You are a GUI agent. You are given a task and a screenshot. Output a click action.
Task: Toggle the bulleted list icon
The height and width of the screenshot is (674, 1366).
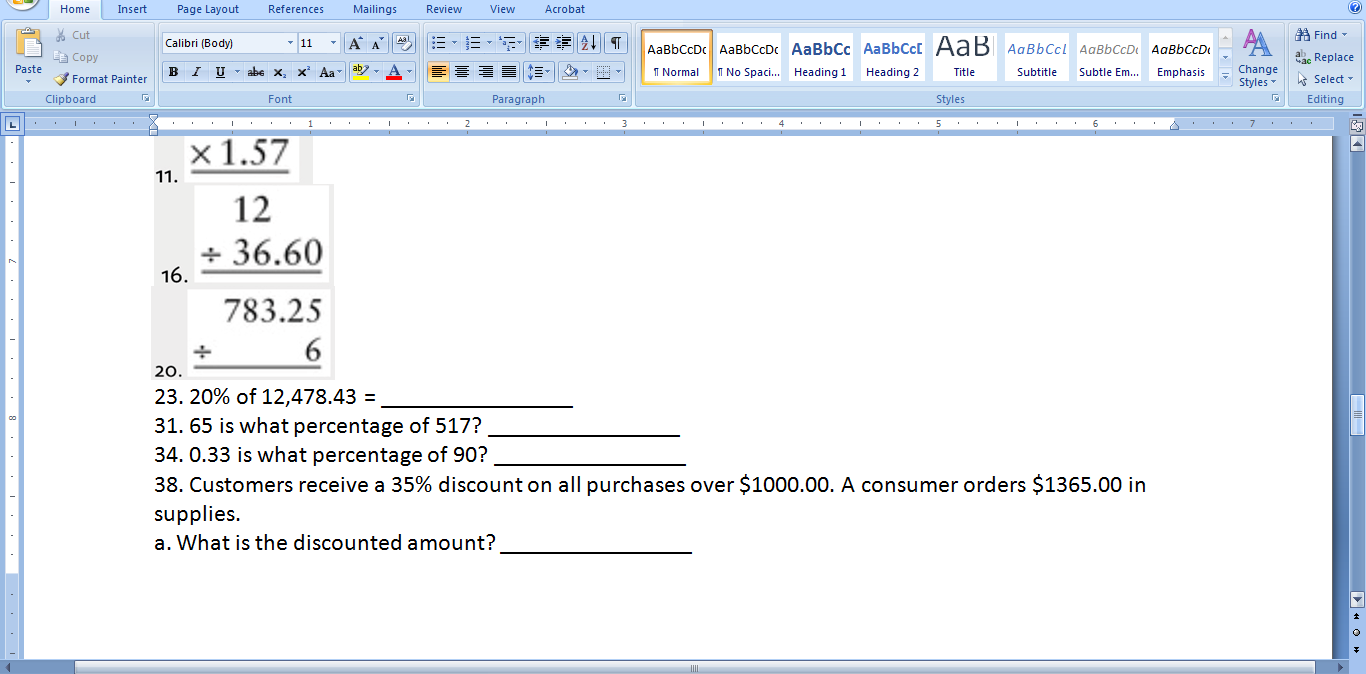437,42
